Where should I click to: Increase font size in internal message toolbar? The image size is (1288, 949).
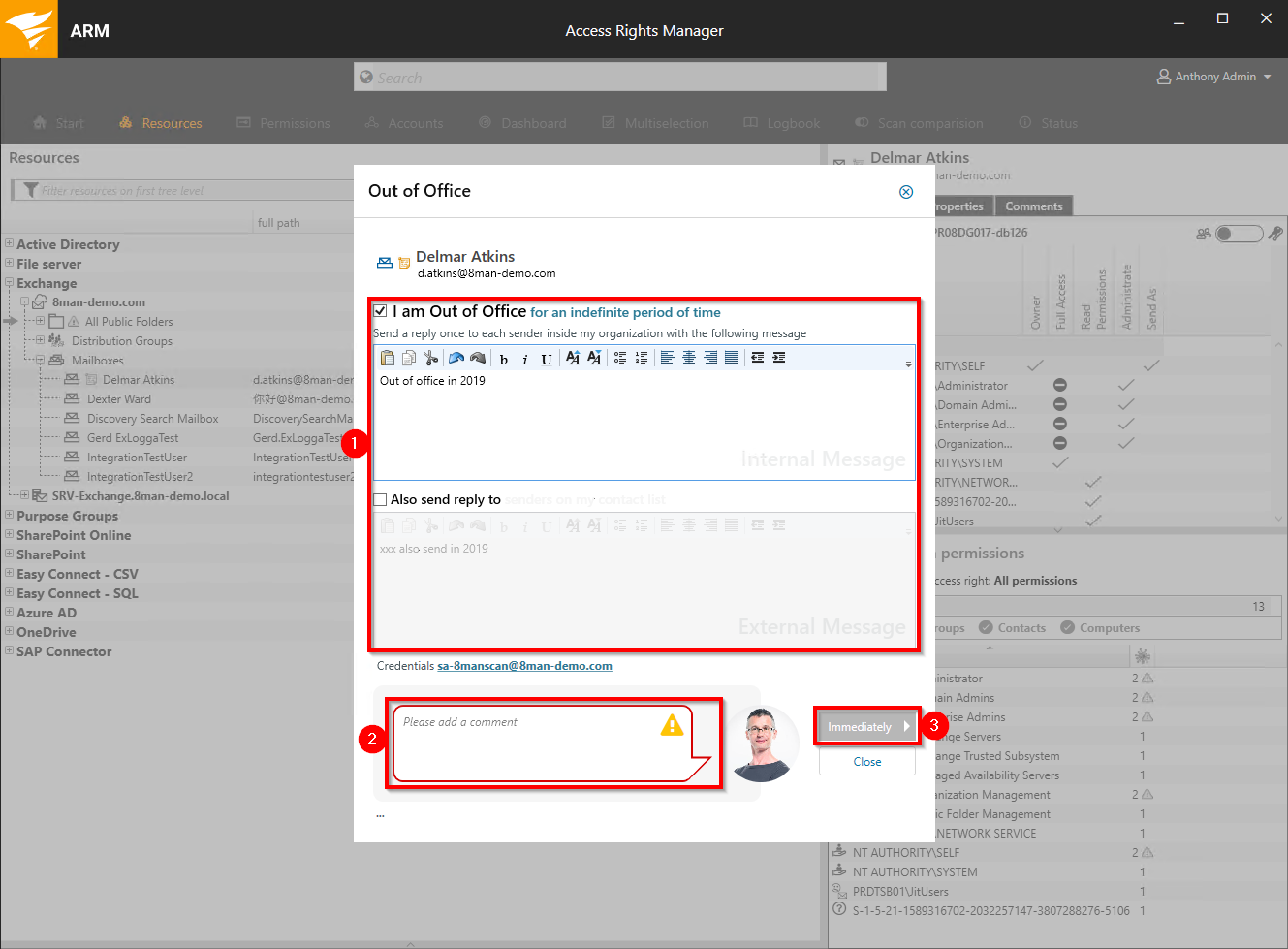(x=573, y=358)
